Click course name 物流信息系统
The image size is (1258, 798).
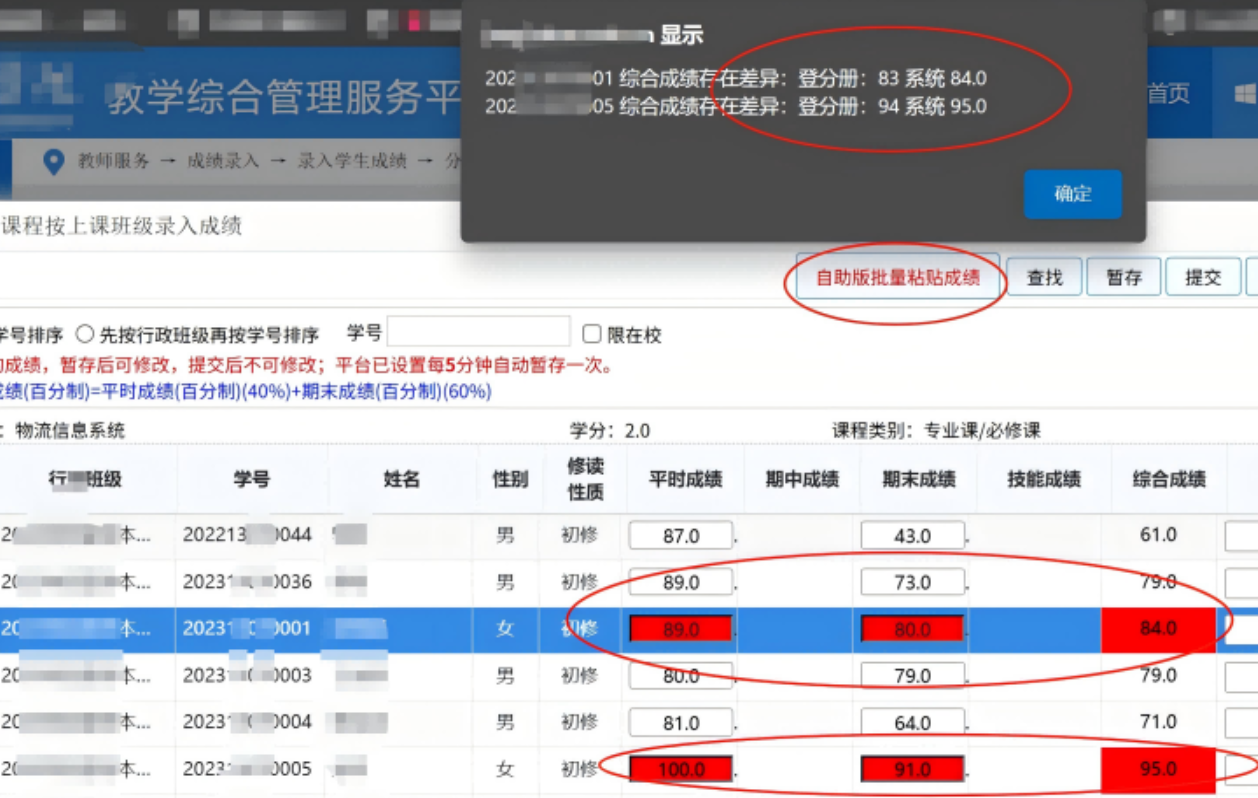point(70,431)
